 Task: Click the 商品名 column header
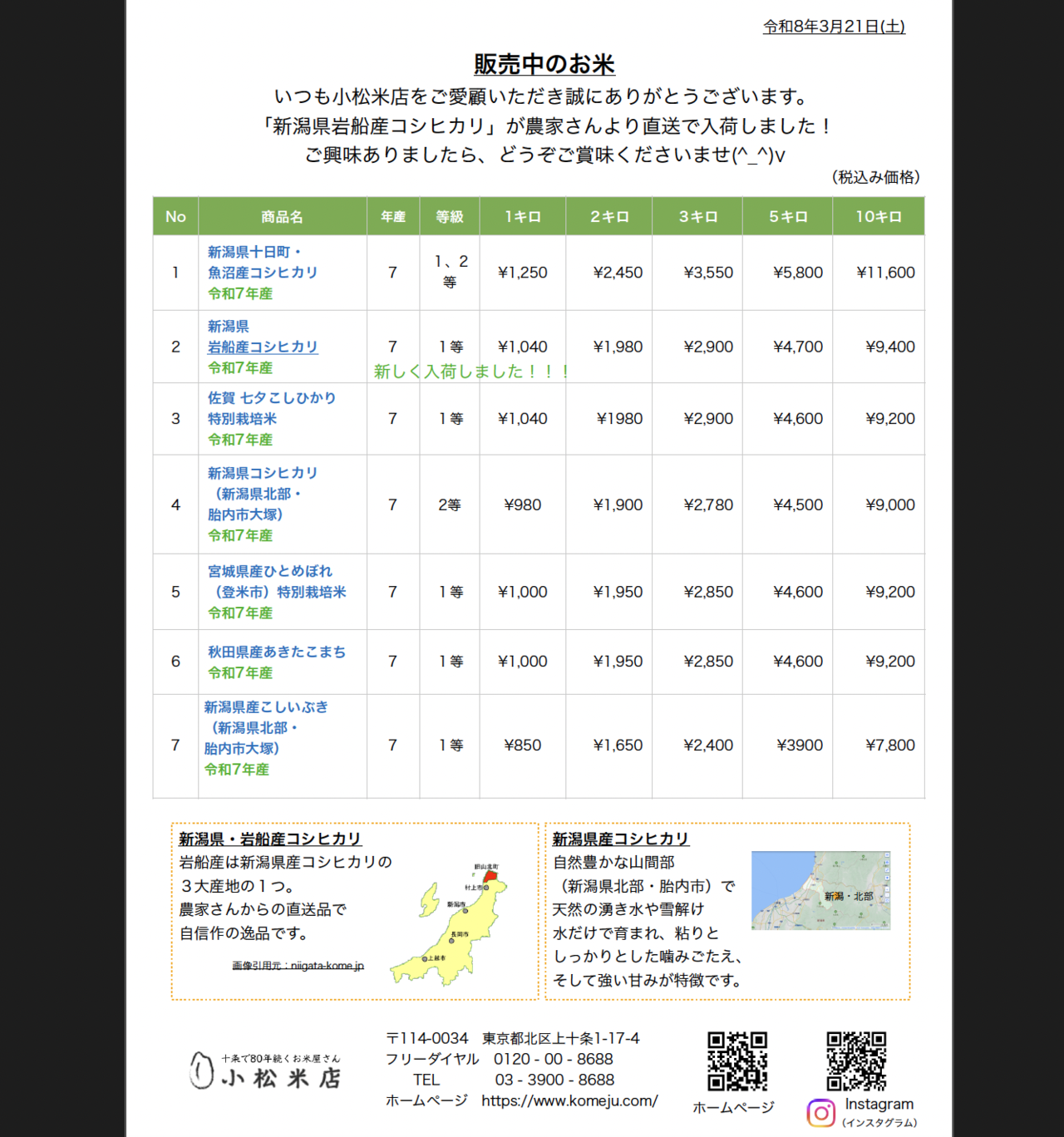pyautogui.click(x=283, y=215)
